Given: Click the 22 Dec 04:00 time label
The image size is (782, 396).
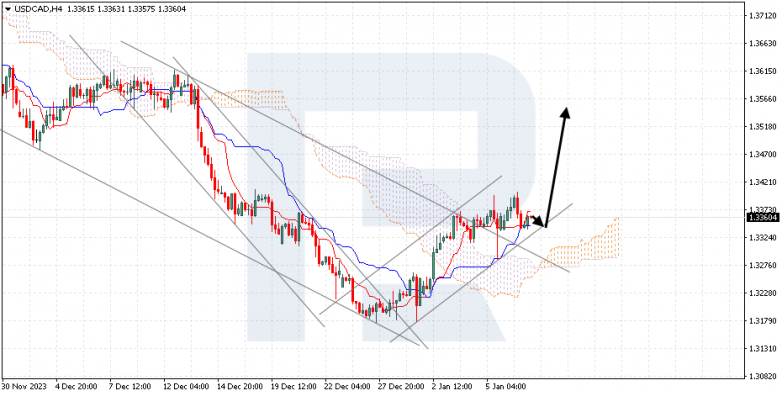Looking at the screenshot, I should (347, 387).
